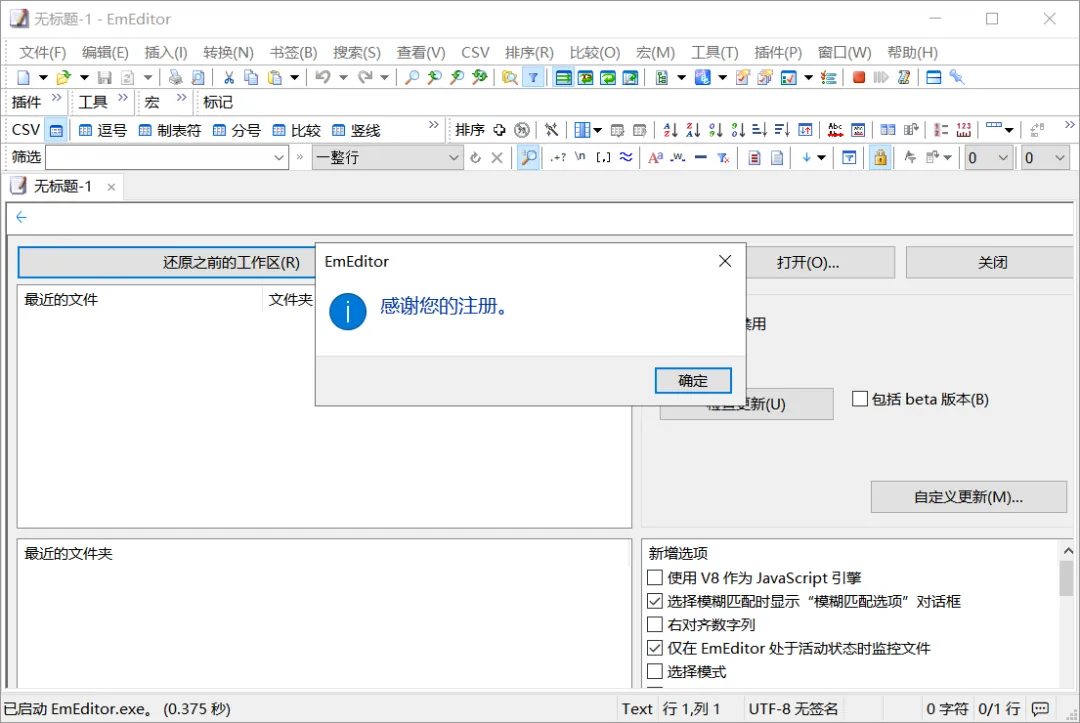Click the 自定义更新(M)... button

(x=968, y=497)
